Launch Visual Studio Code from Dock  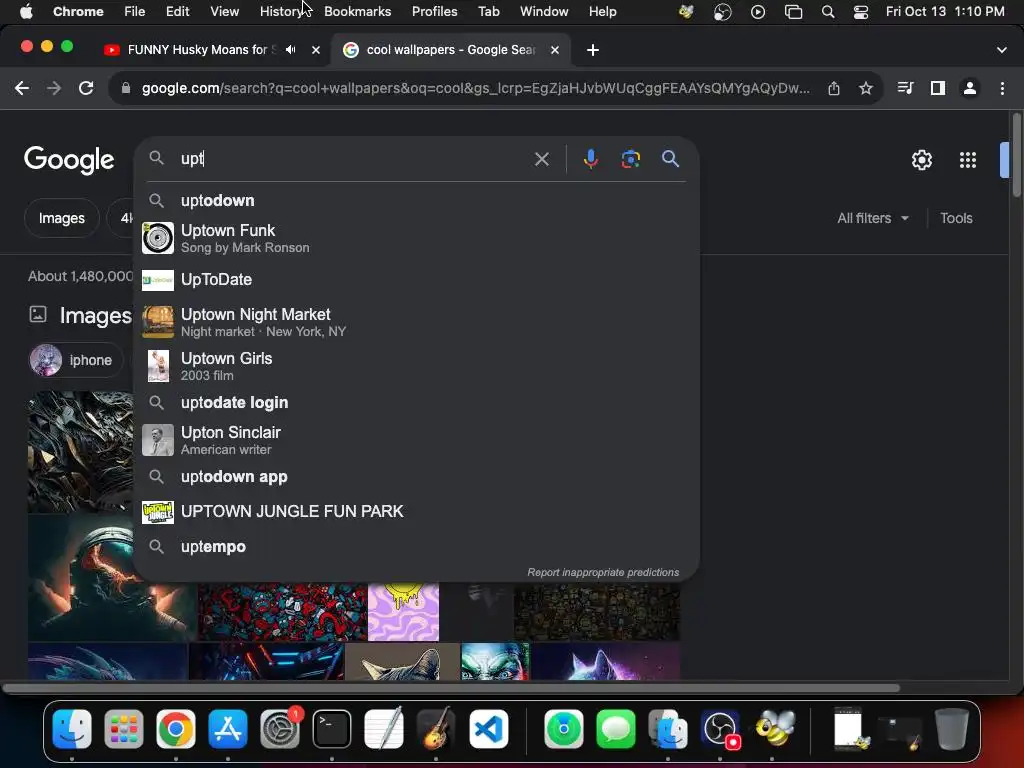tap(488, 729)
